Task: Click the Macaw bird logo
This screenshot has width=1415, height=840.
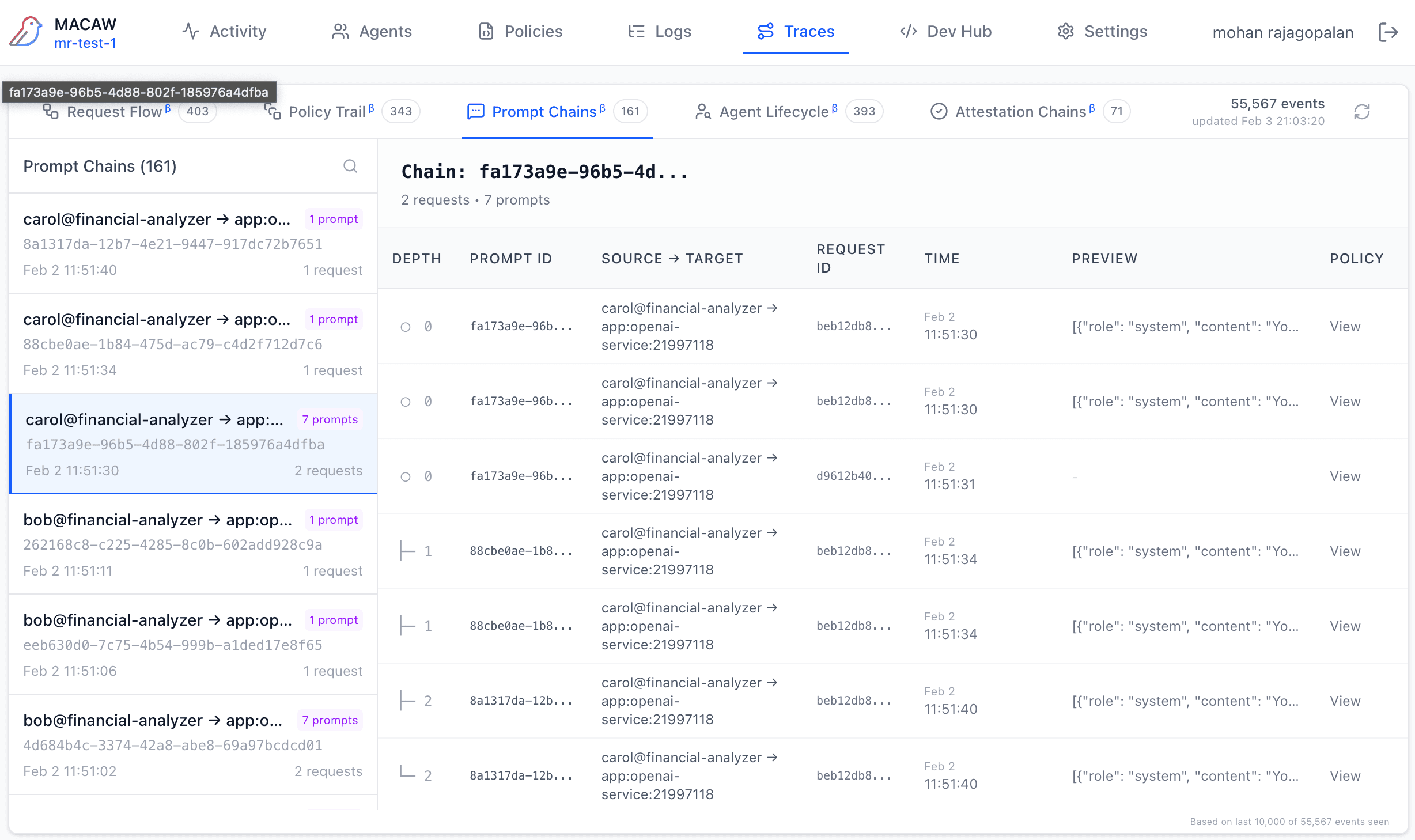Action: [x=26, y=32]
